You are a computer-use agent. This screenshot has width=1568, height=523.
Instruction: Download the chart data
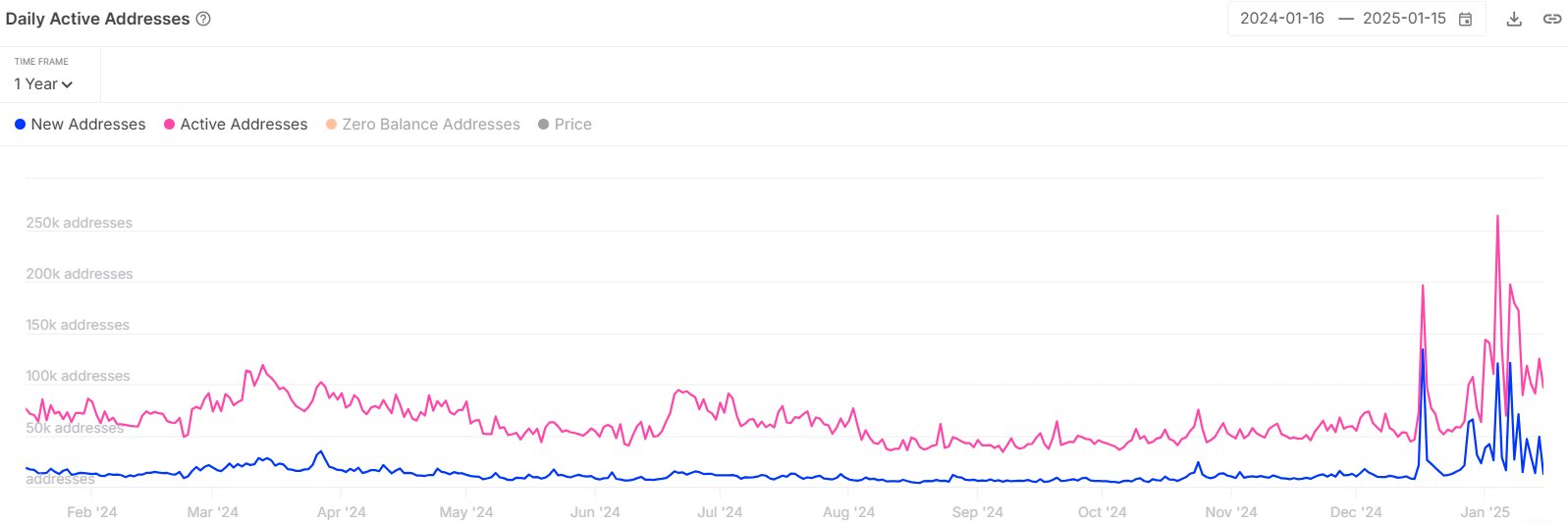[1514, 19]
